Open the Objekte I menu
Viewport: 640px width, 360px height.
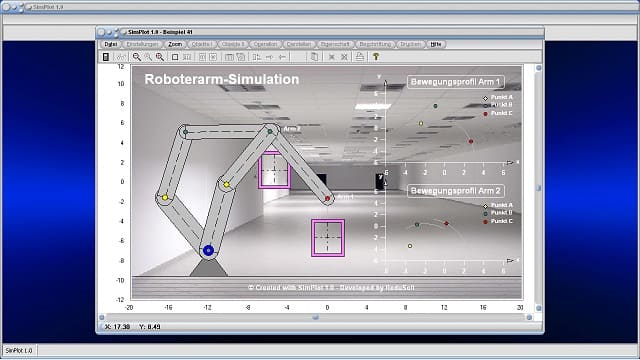[202, 44]
